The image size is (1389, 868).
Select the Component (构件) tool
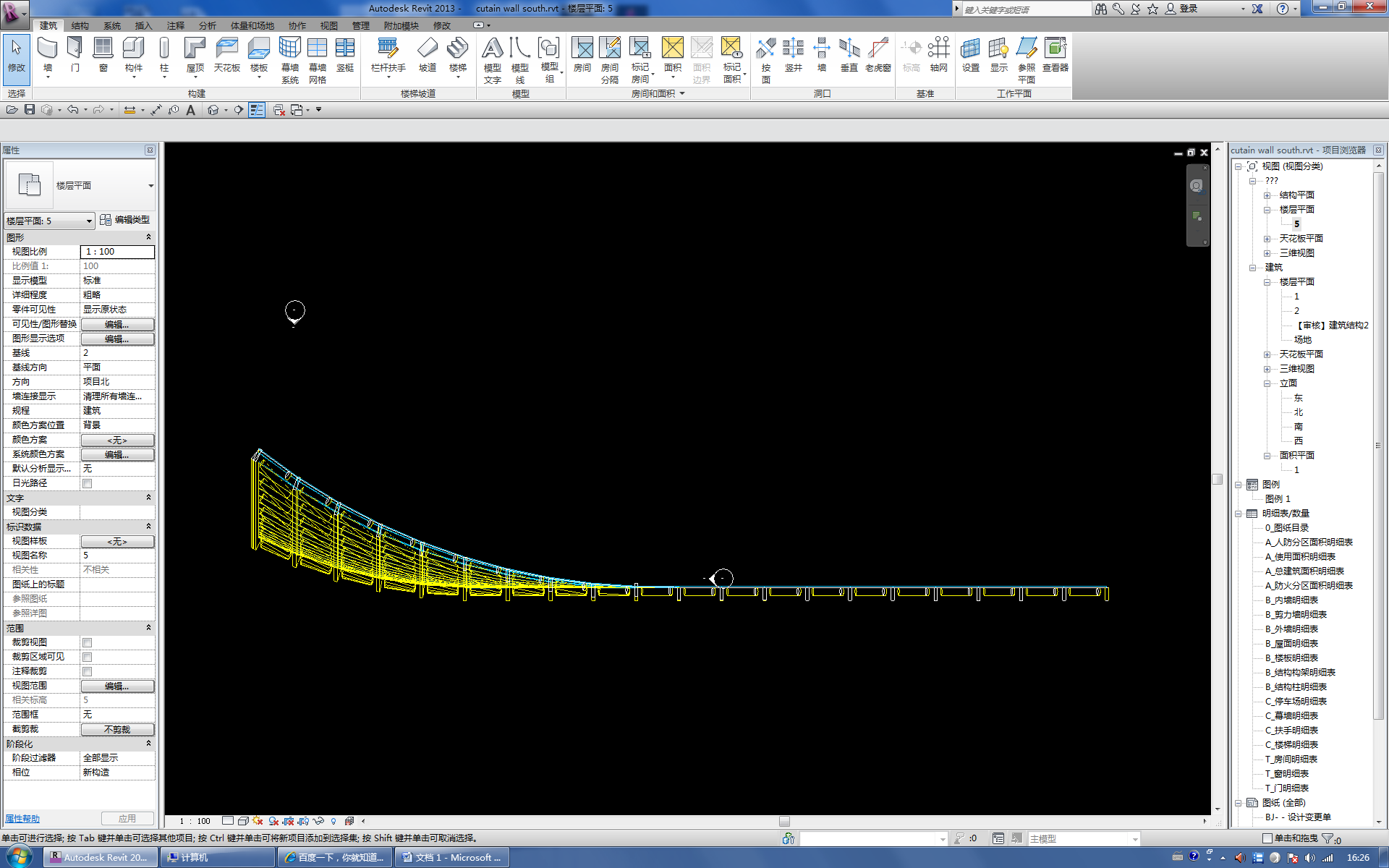point(134,55)
